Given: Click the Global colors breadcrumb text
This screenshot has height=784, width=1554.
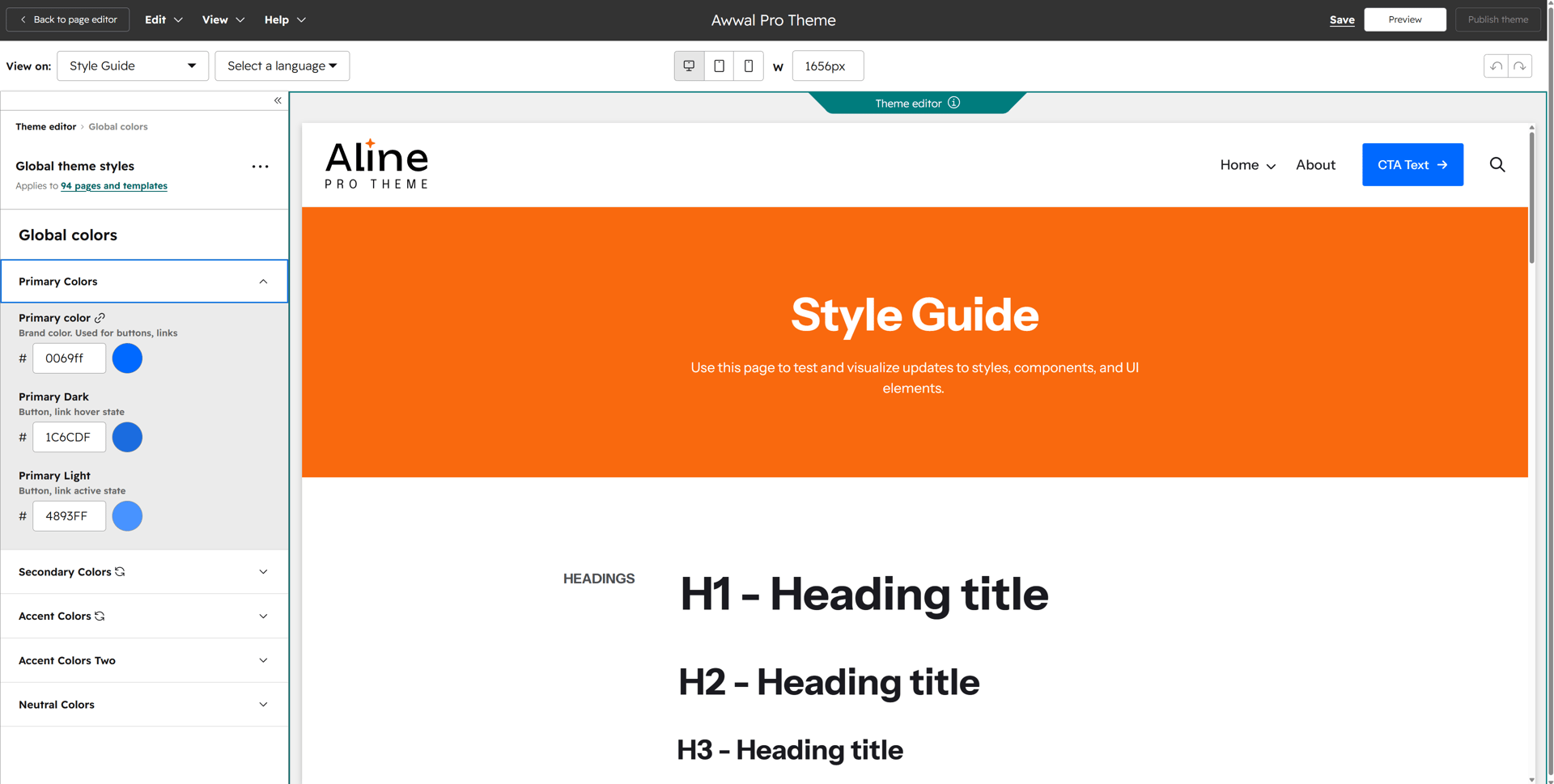Looking at the screenshot, I should tap(118, 127).
